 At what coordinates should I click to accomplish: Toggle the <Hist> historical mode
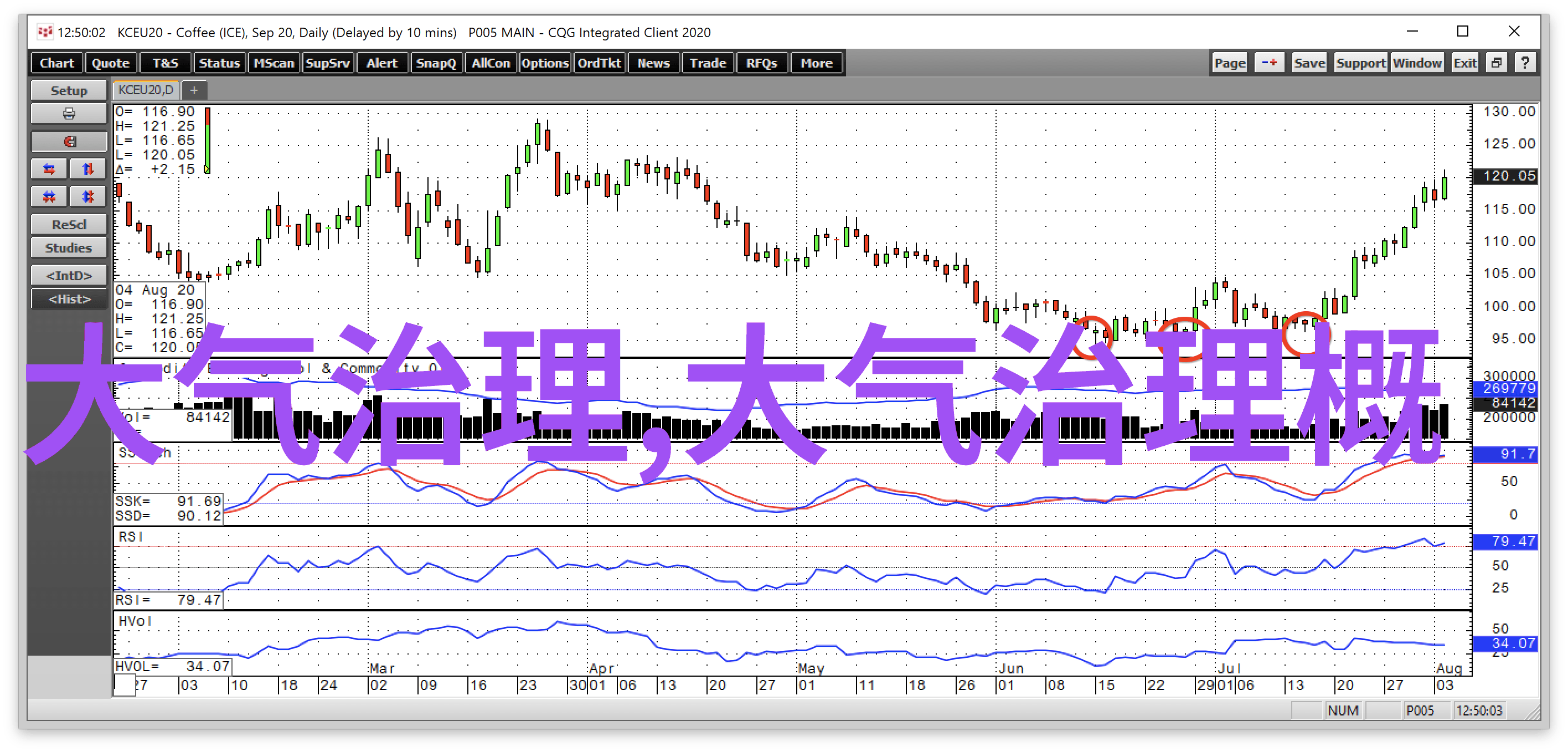[69, 299]
